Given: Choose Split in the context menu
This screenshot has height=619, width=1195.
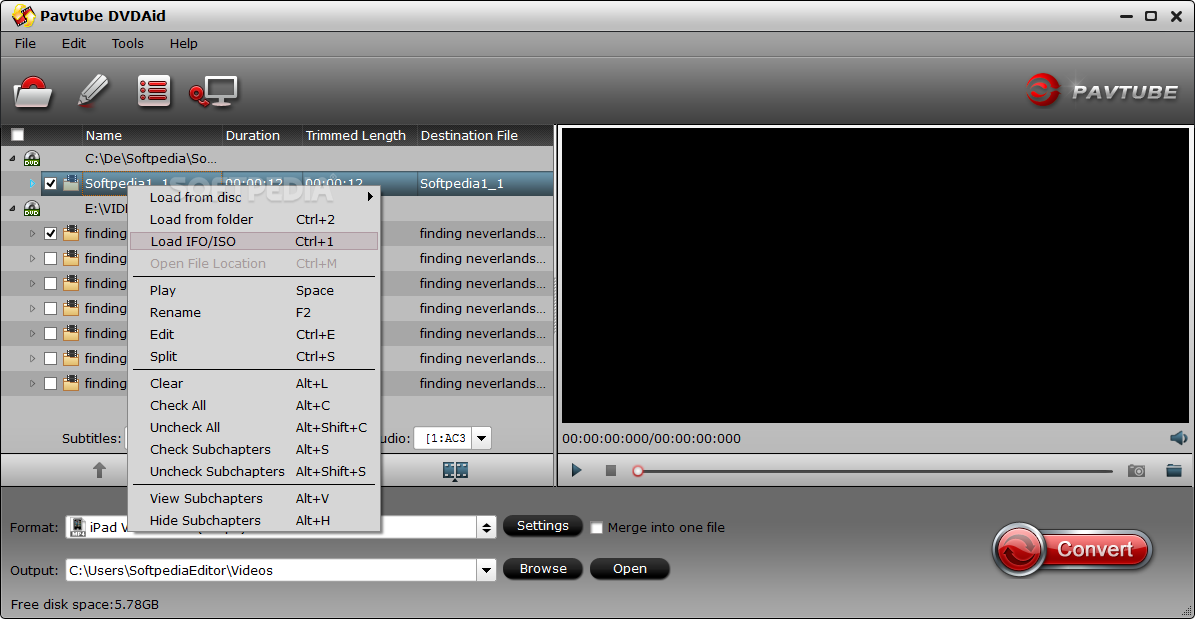Looking at the screenshot, I should [253, 357].
